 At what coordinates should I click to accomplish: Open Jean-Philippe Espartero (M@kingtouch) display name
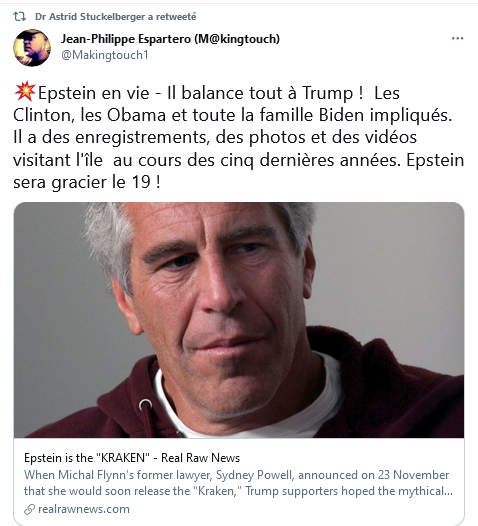click(x=170, y=39)
